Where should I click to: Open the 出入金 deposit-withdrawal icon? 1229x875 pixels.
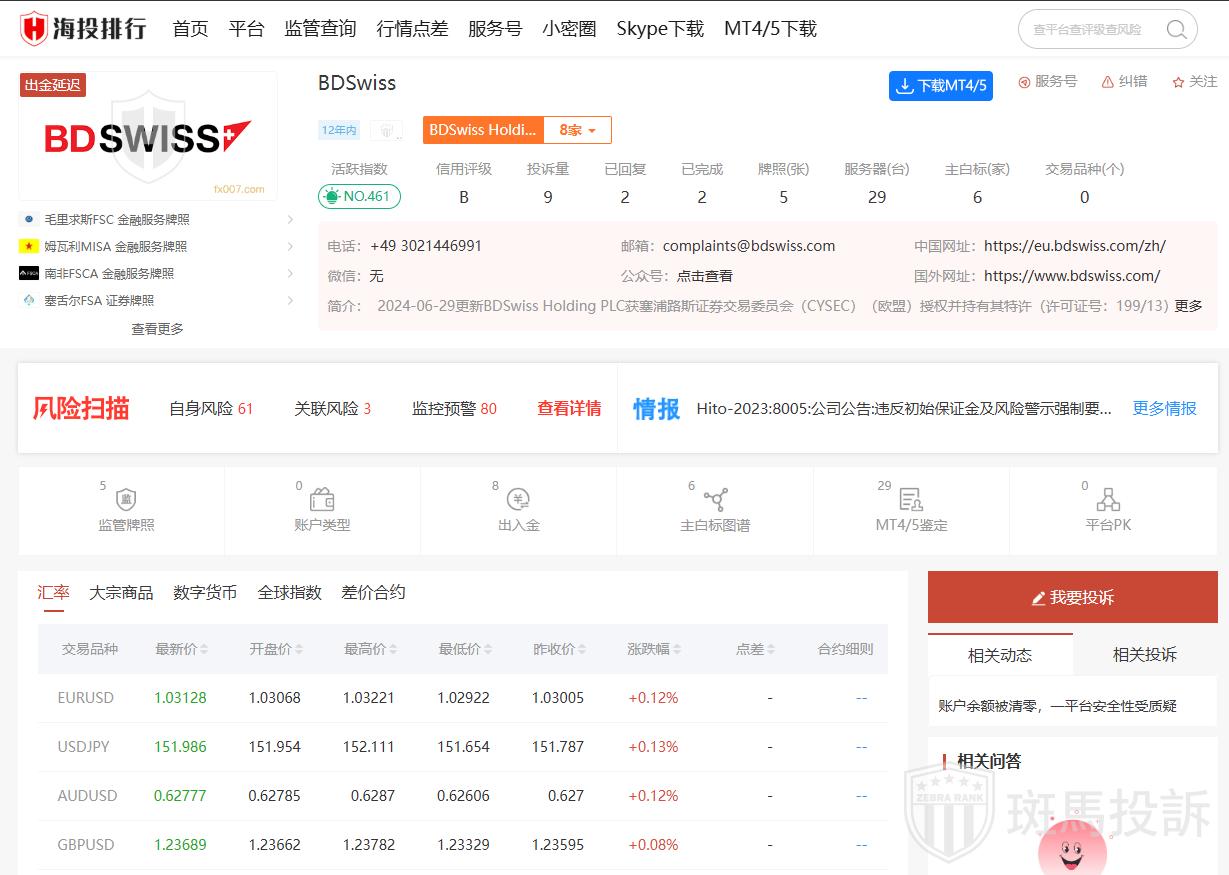tap(518, 500)
